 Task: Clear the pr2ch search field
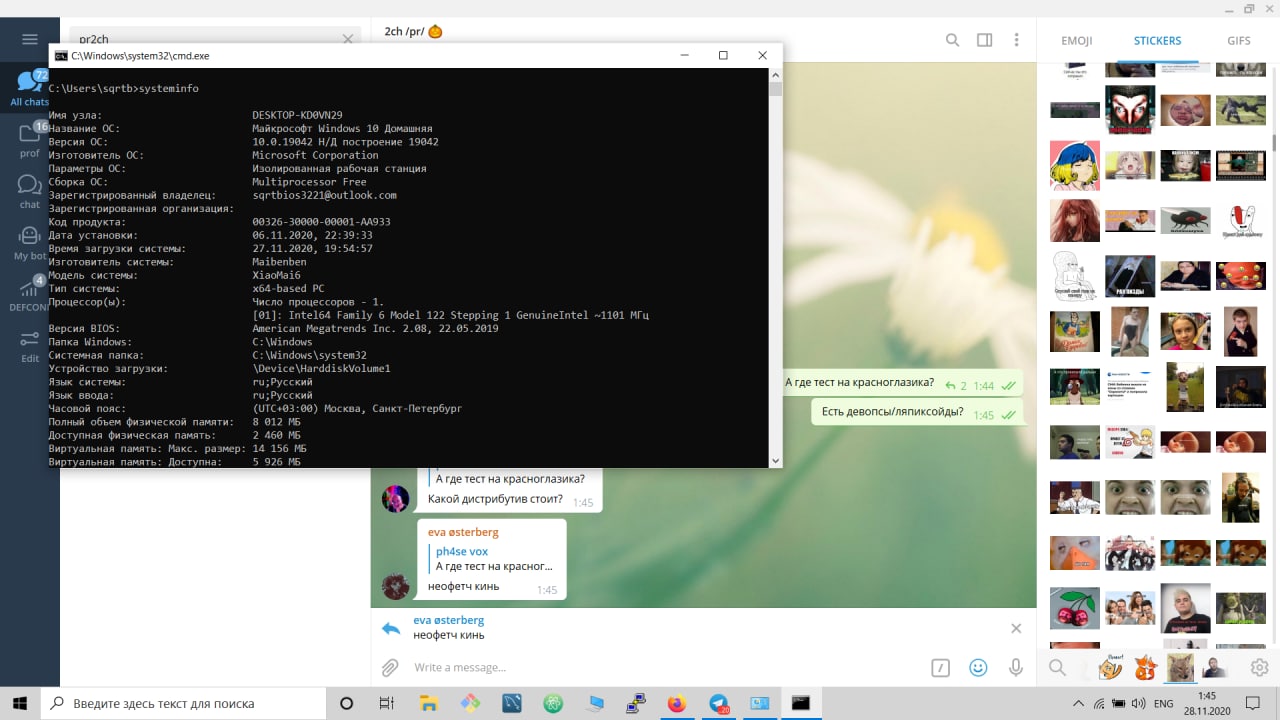click(x=348, y=39)
